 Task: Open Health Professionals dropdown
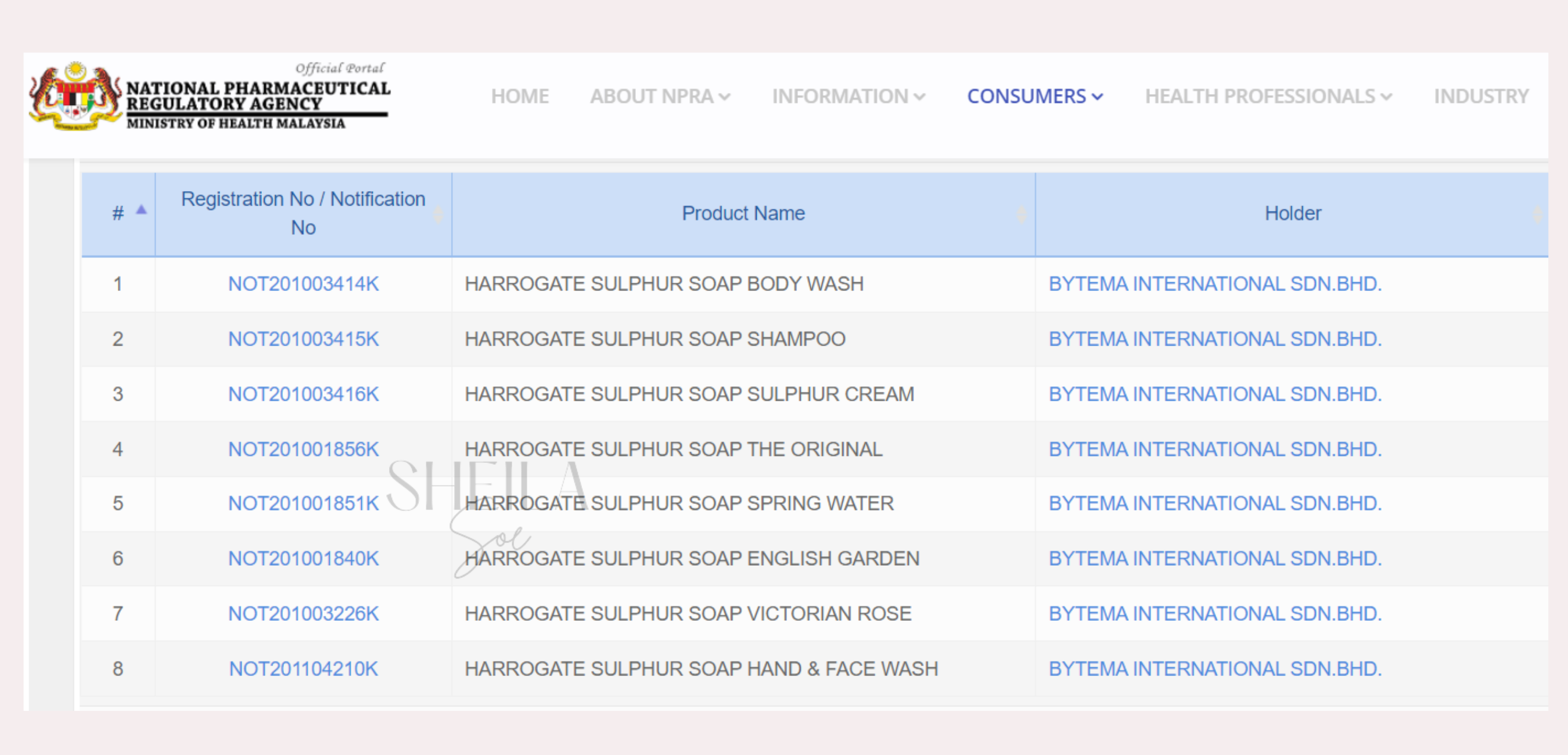click(1268, 96)
